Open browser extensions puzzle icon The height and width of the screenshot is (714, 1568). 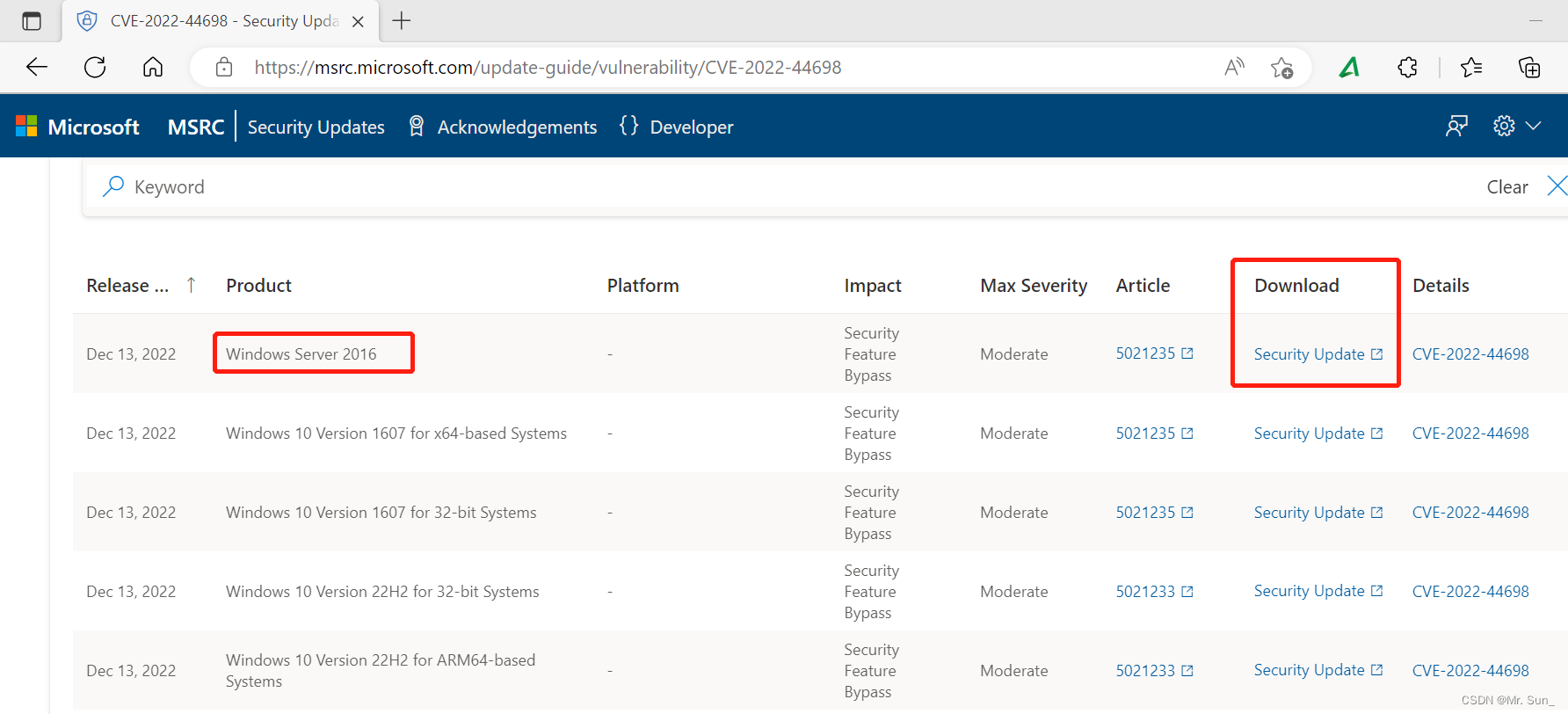1408,67
